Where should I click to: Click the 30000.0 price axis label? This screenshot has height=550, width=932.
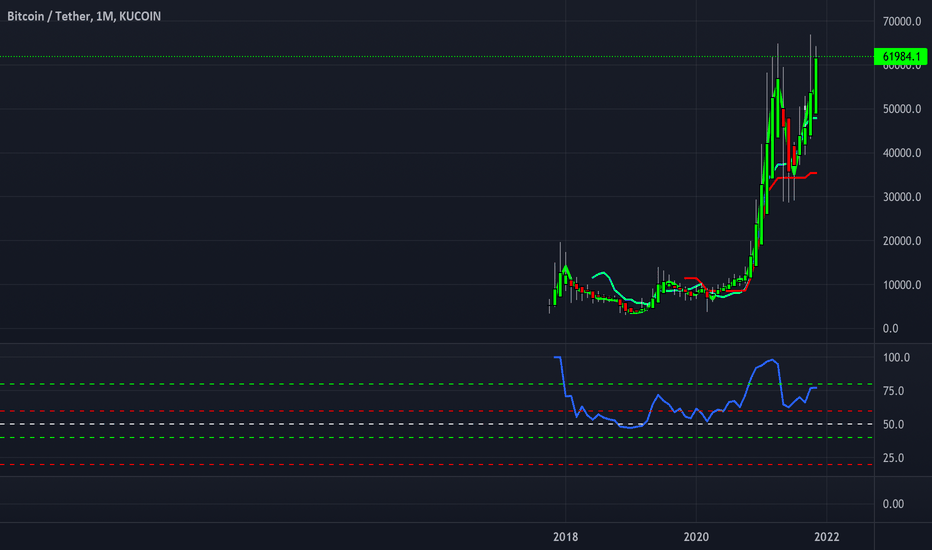[902, 197]
